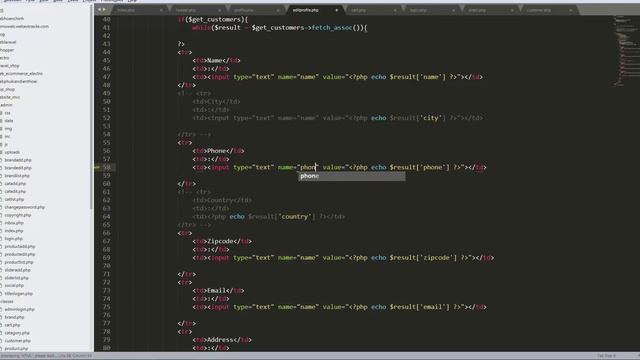Click the Zipcode table cell code
The height and width of the screenshot is (360, 640).
(222, 241)
